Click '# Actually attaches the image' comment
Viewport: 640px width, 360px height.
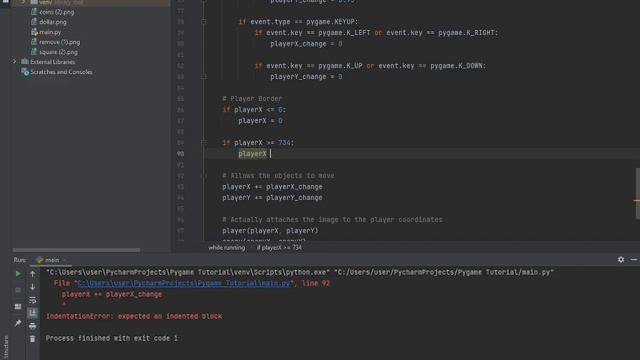click(332, 220)
